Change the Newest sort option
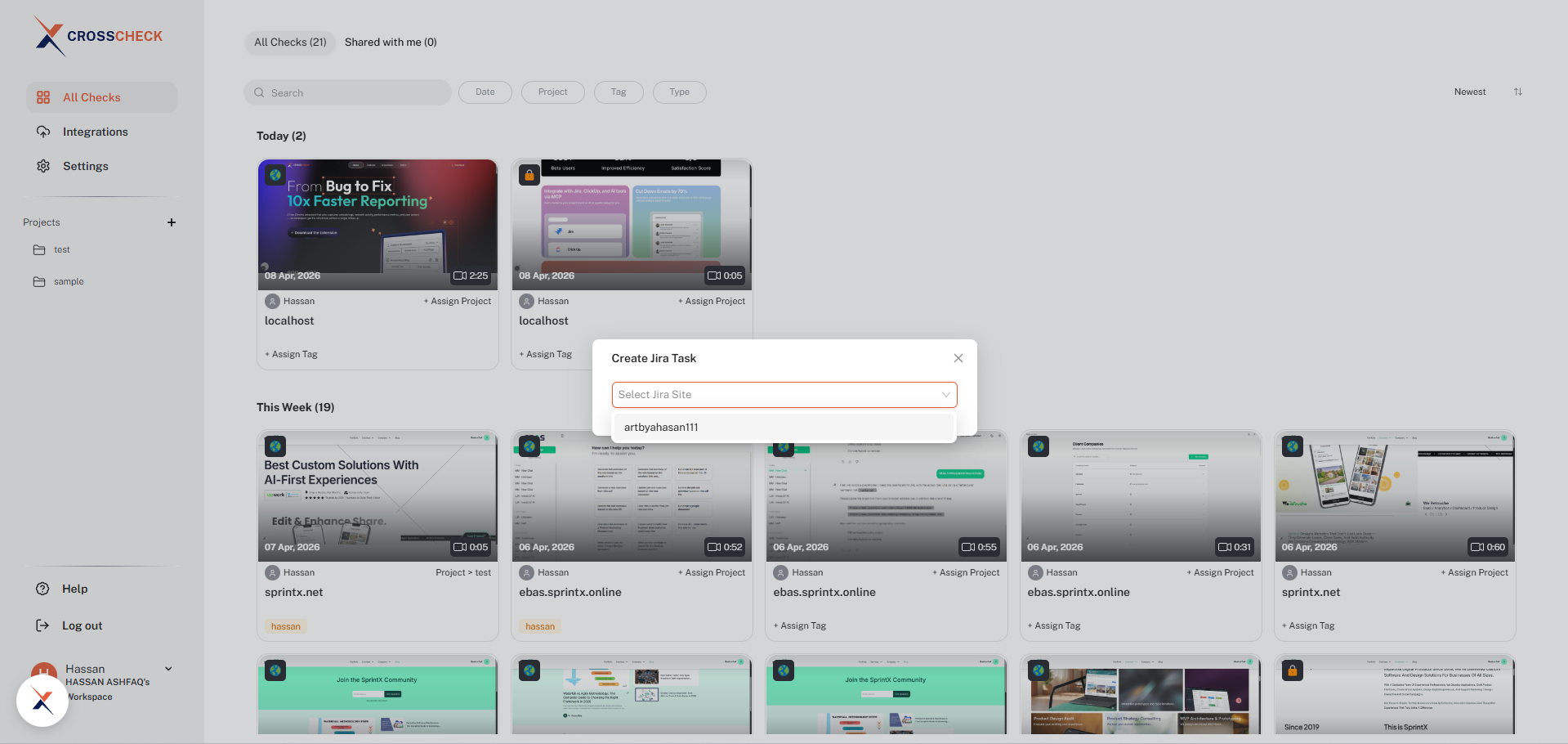 coord(1470,92)
